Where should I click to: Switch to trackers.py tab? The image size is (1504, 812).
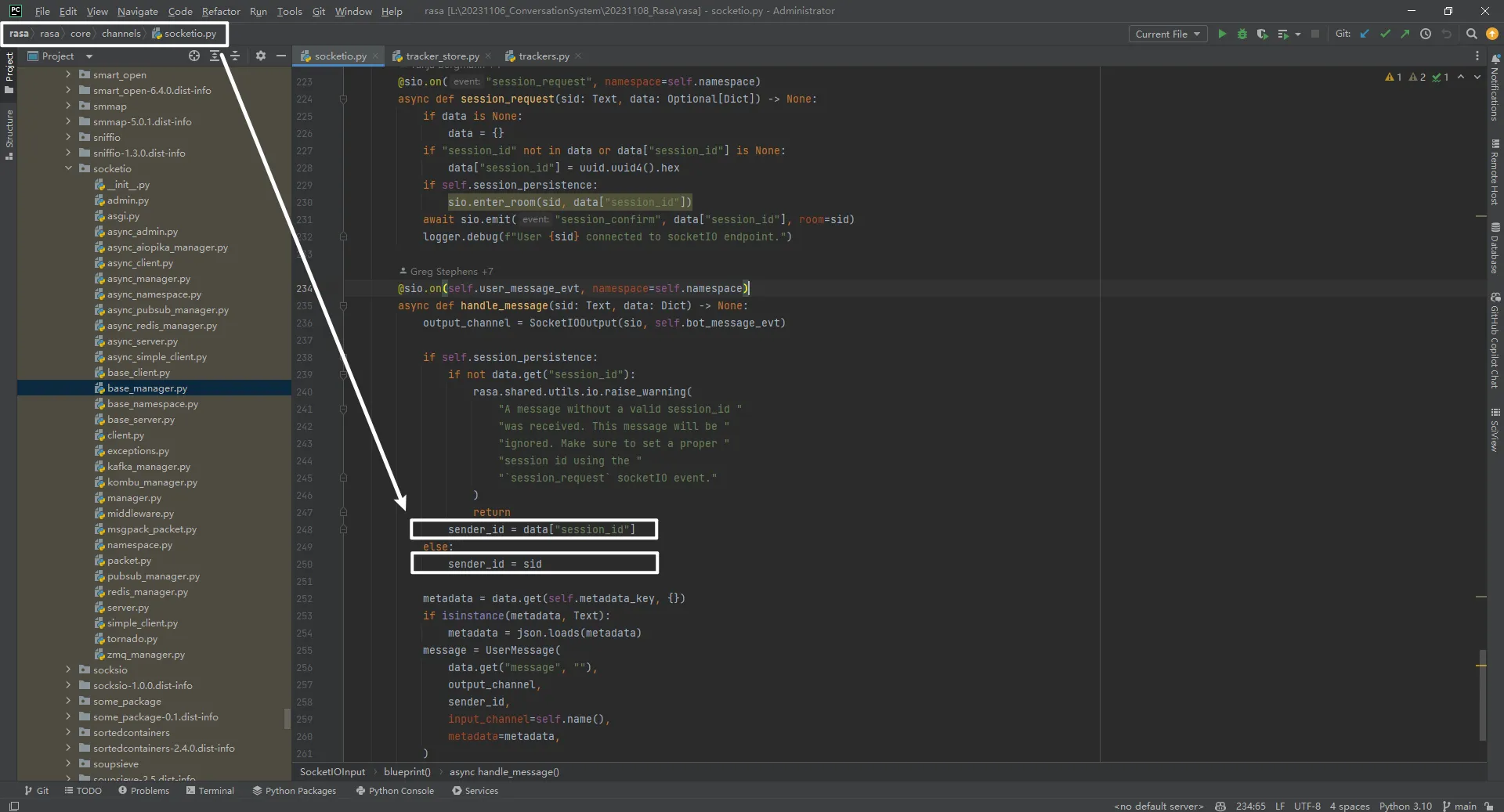[544, 56]
